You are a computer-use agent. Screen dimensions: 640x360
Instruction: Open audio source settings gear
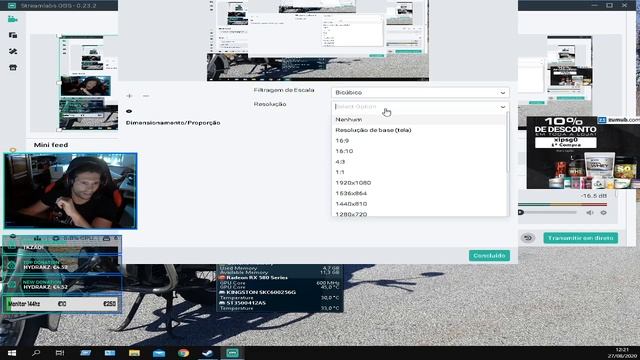tap(603, 213)
